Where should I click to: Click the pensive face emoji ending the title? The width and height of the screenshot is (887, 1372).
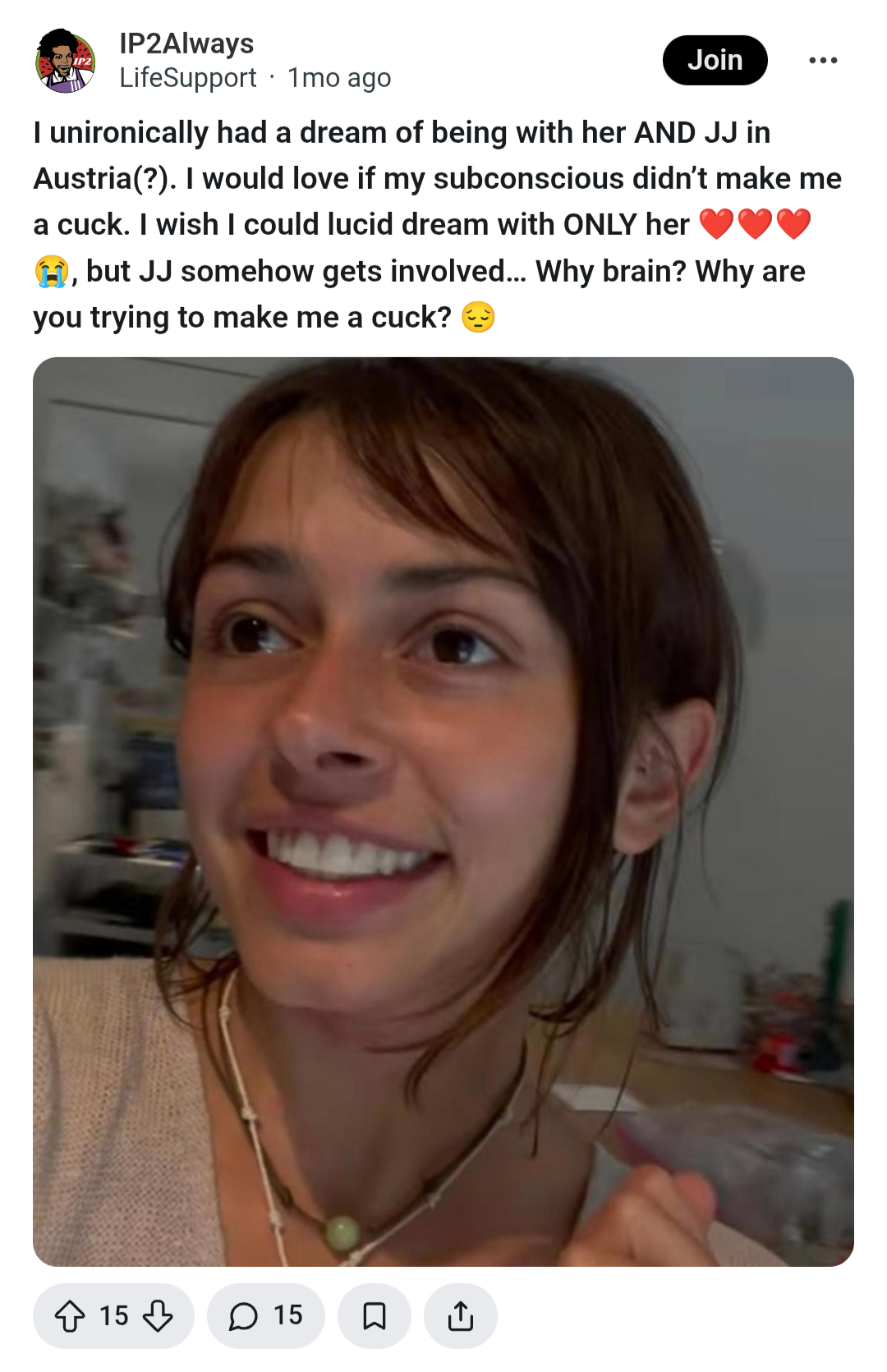478,317
